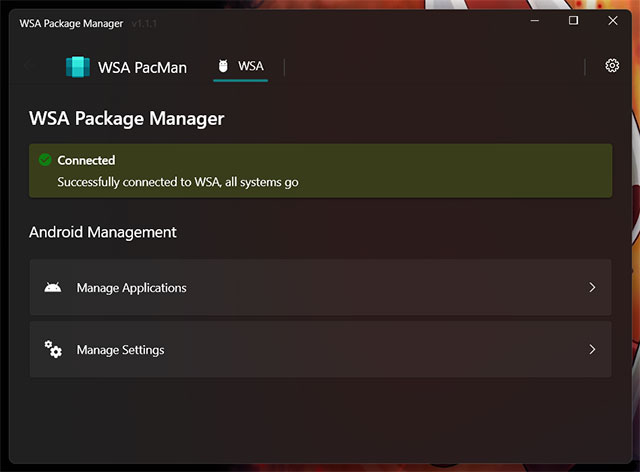Click the Android icon beside Manage Applications
640x472 pixels.
coord(53,288)
